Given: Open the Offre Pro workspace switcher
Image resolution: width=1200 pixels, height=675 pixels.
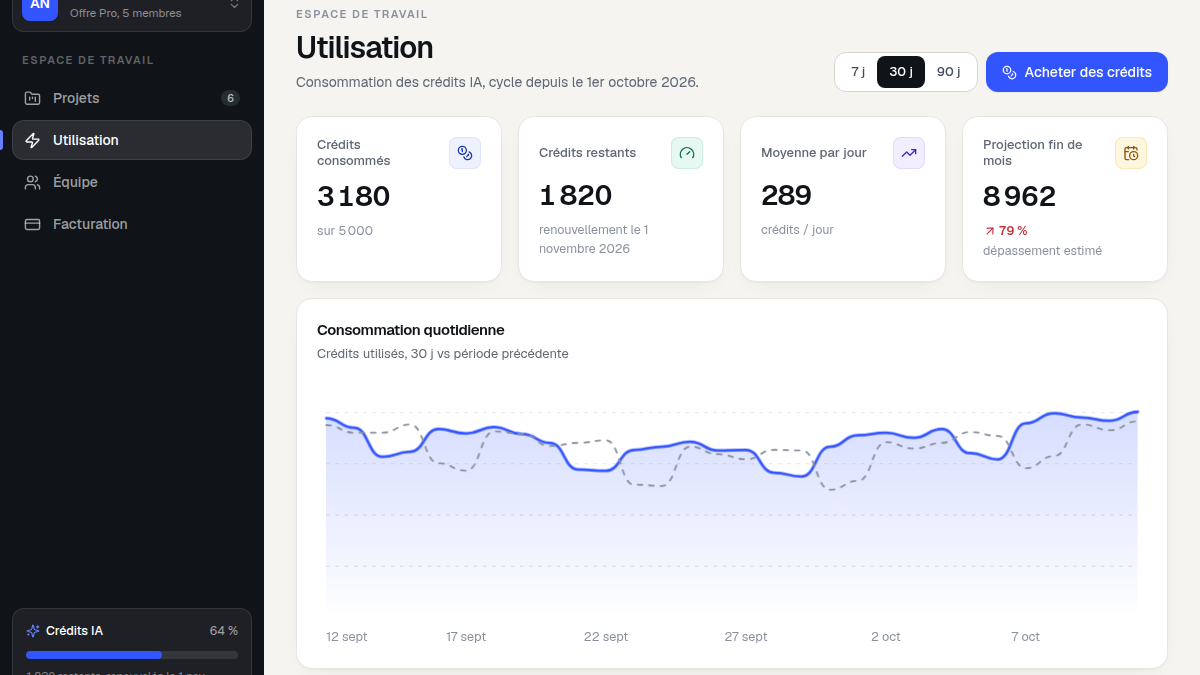Looking at the screenshot, I should coord(132,10).
